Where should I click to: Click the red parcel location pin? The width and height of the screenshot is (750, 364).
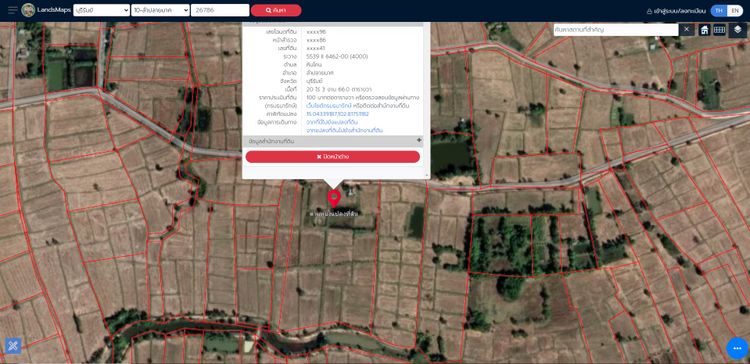(333, 199)
